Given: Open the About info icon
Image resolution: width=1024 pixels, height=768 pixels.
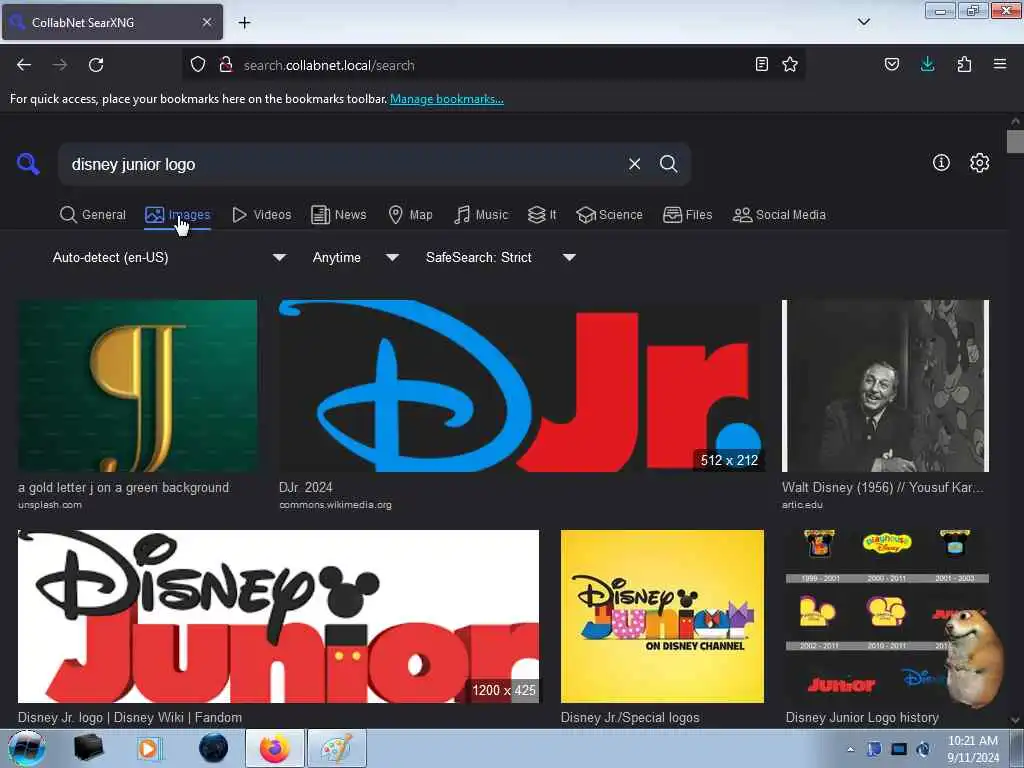Looking at the screenshot, I should pyautogui.click(x=941, y=163).
